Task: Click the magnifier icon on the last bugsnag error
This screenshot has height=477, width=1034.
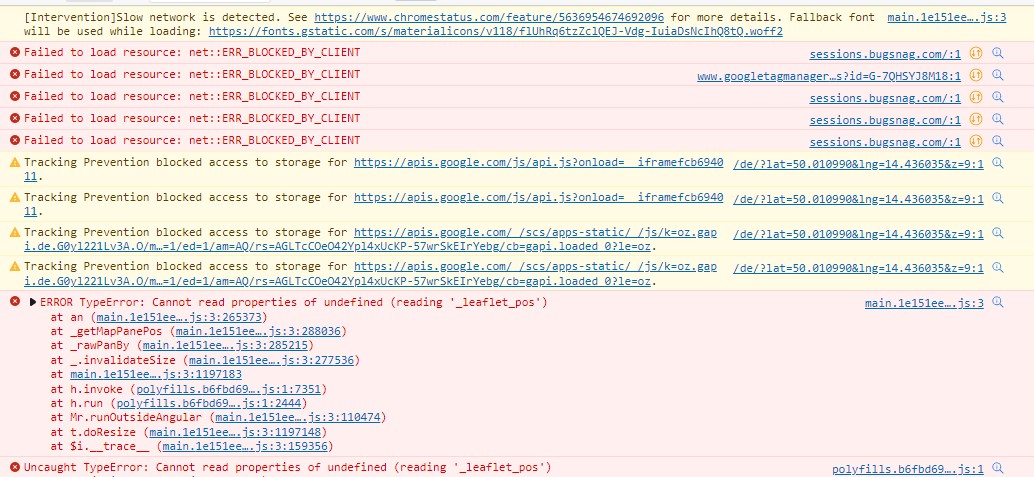Action: [997, 141]
